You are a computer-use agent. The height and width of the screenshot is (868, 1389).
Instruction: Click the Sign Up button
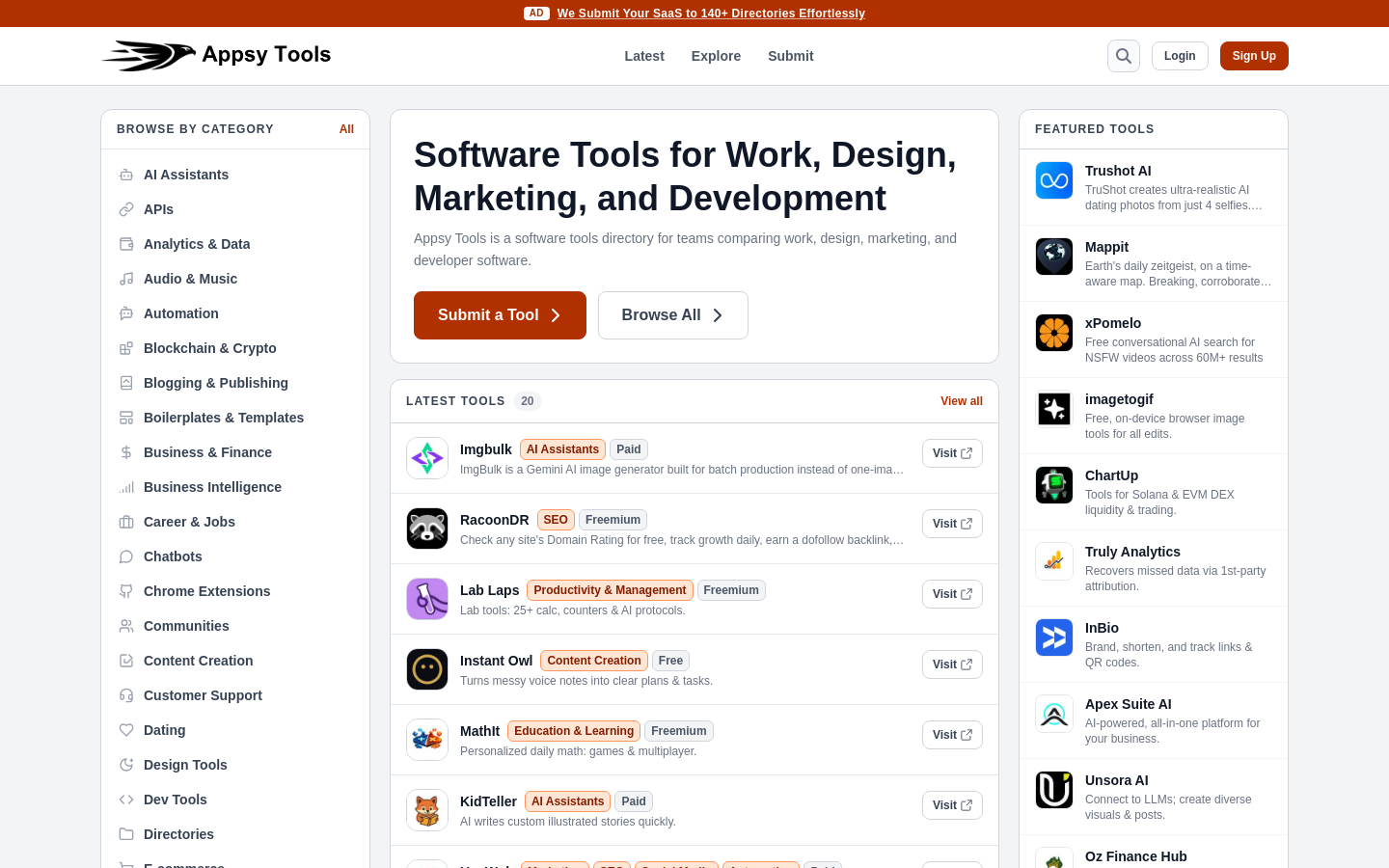[x=1254, y=56]
